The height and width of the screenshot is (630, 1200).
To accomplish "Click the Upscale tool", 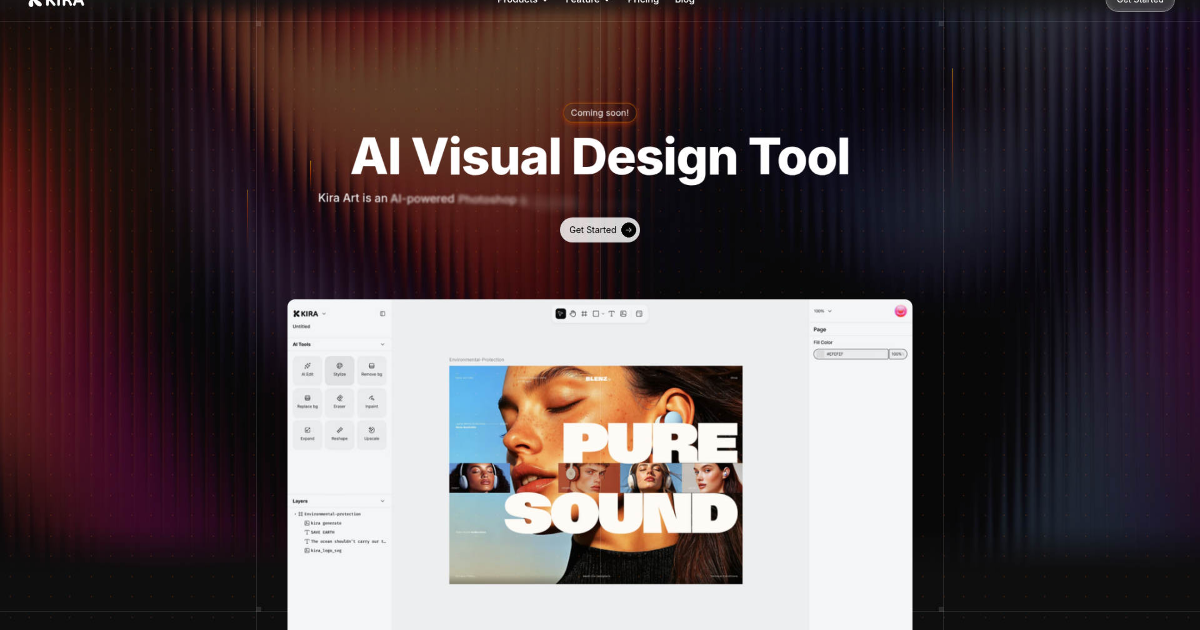I will click(x=372, y=434).
